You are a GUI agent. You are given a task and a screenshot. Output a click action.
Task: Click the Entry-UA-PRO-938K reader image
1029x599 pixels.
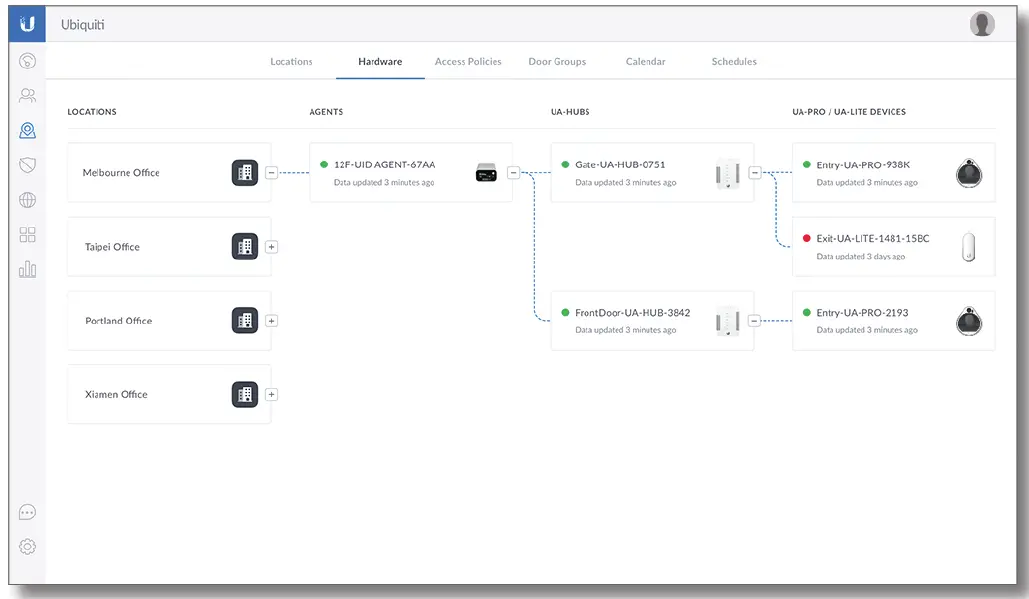click(x=969, y=173)
